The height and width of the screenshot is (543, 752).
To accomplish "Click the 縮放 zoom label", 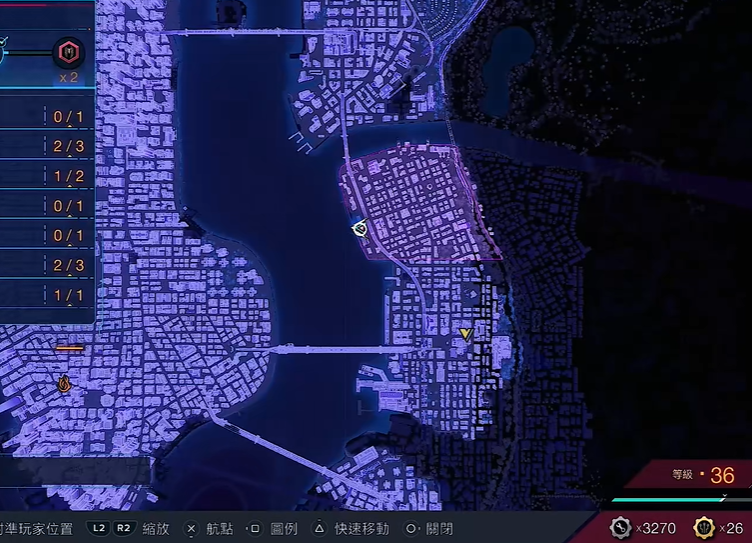I will 156,529.
